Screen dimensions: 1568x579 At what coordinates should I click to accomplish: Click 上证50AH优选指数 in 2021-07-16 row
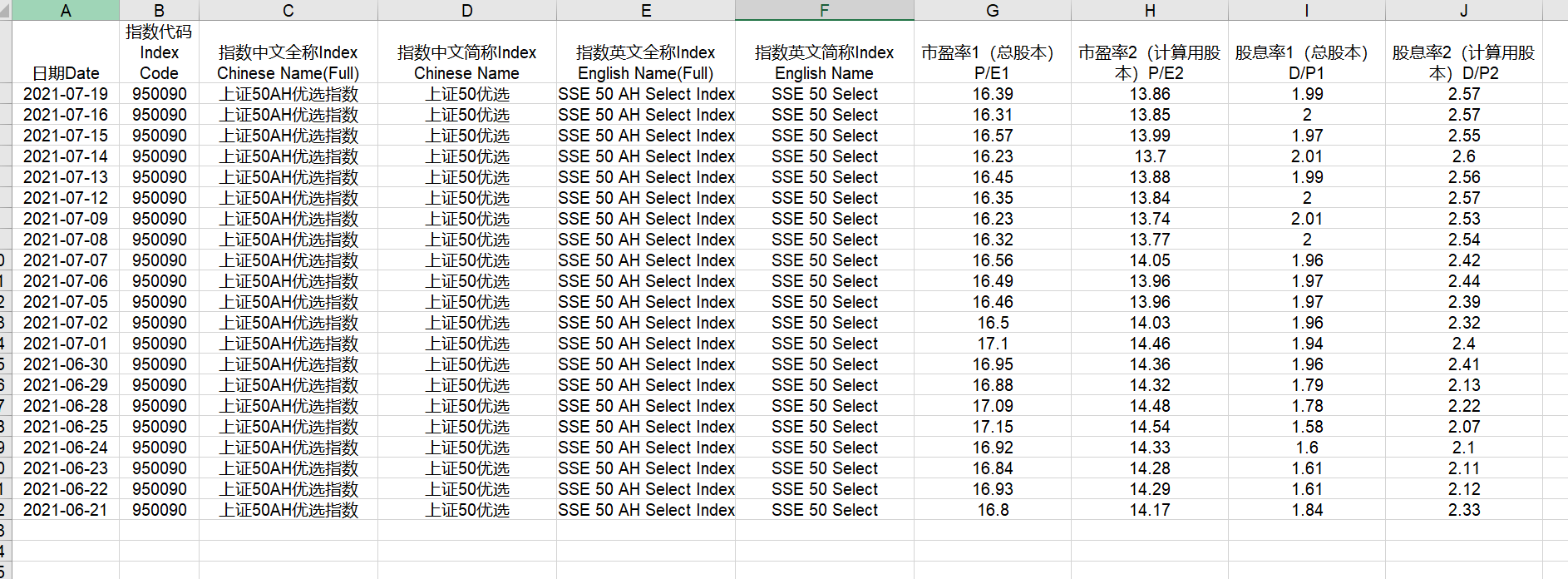click(x=288, y=115)
